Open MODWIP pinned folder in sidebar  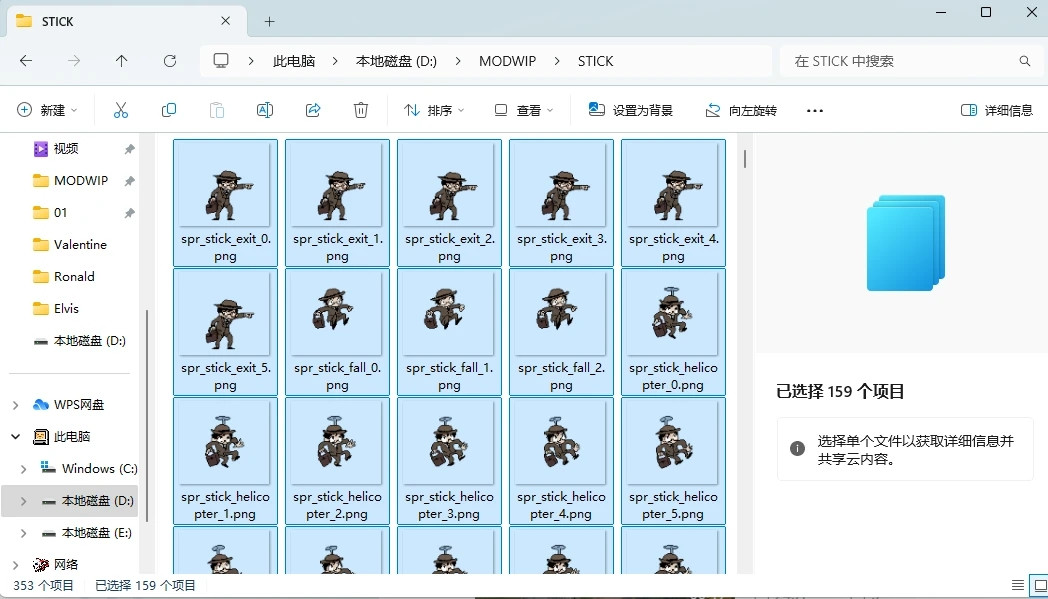coord(80,181)
